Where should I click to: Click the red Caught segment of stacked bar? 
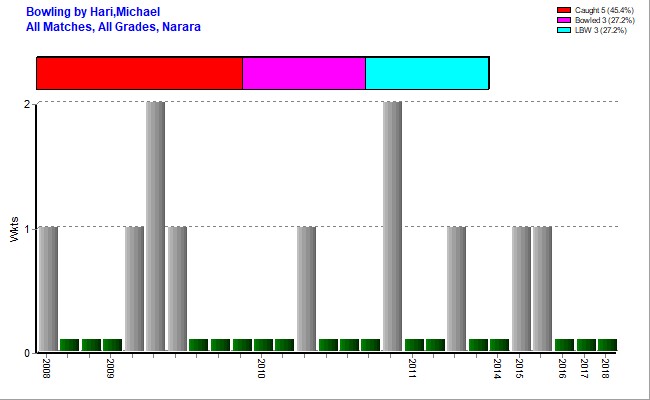(x=140, y=73)
